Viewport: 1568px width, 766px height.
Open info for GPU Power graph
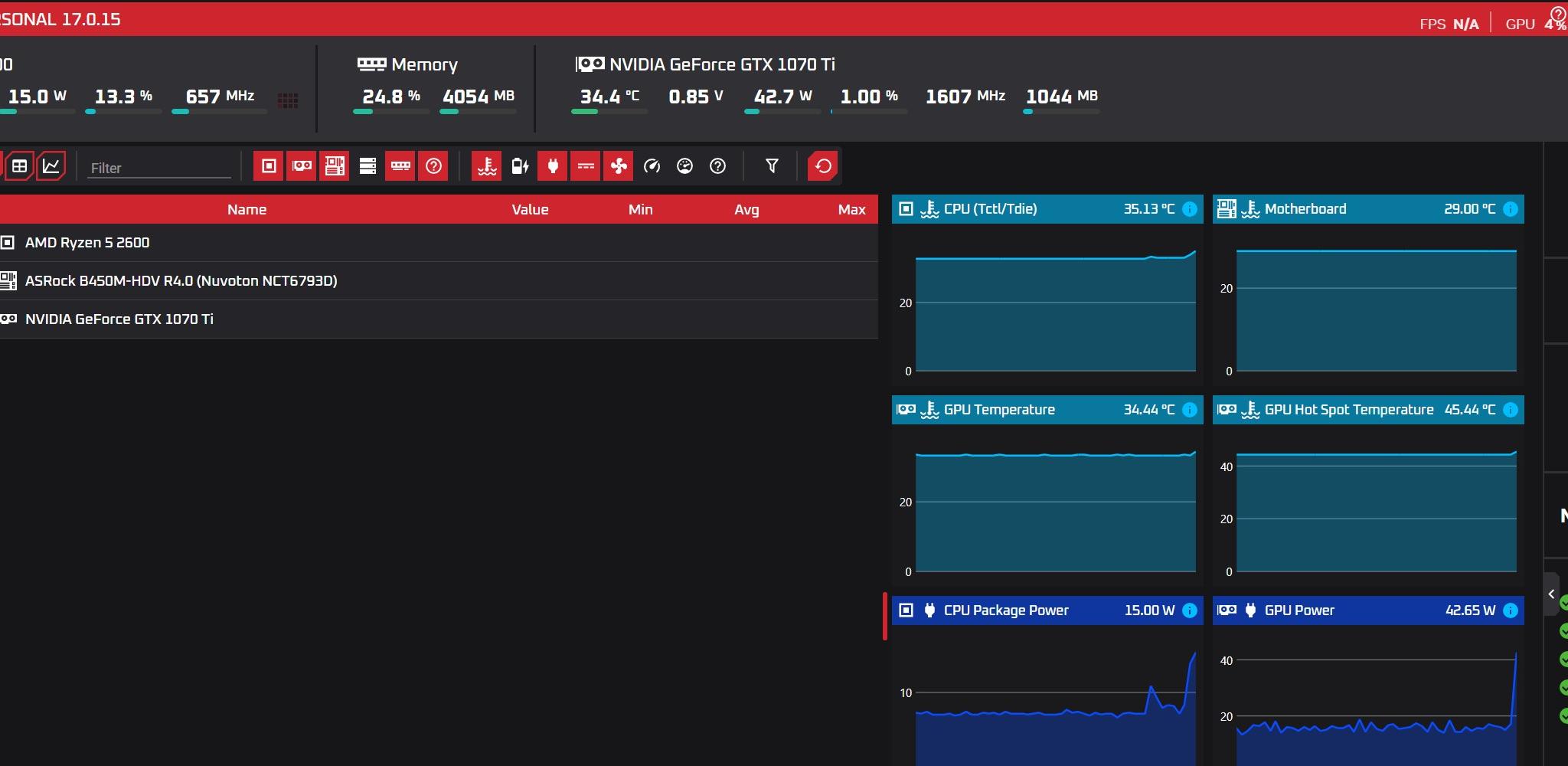coord(1511,611)
